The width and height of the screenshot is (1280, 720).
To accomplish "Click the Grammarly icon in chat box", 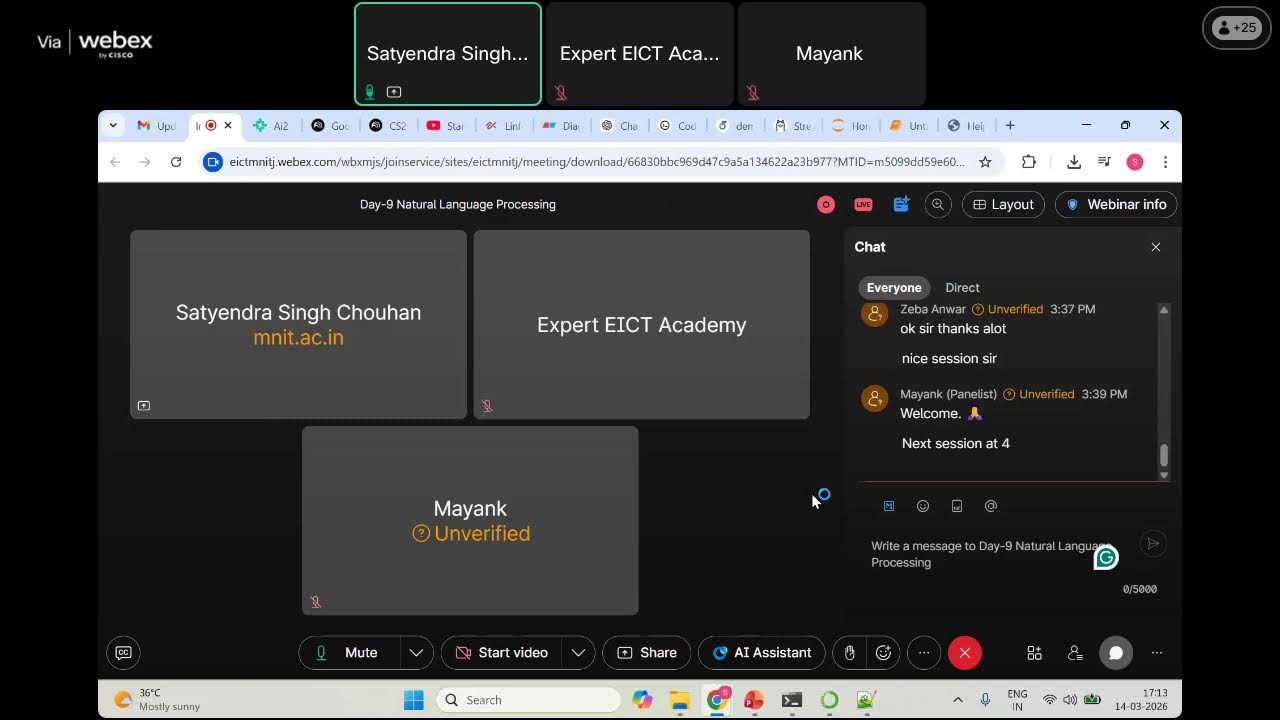I will point(1106,558).
